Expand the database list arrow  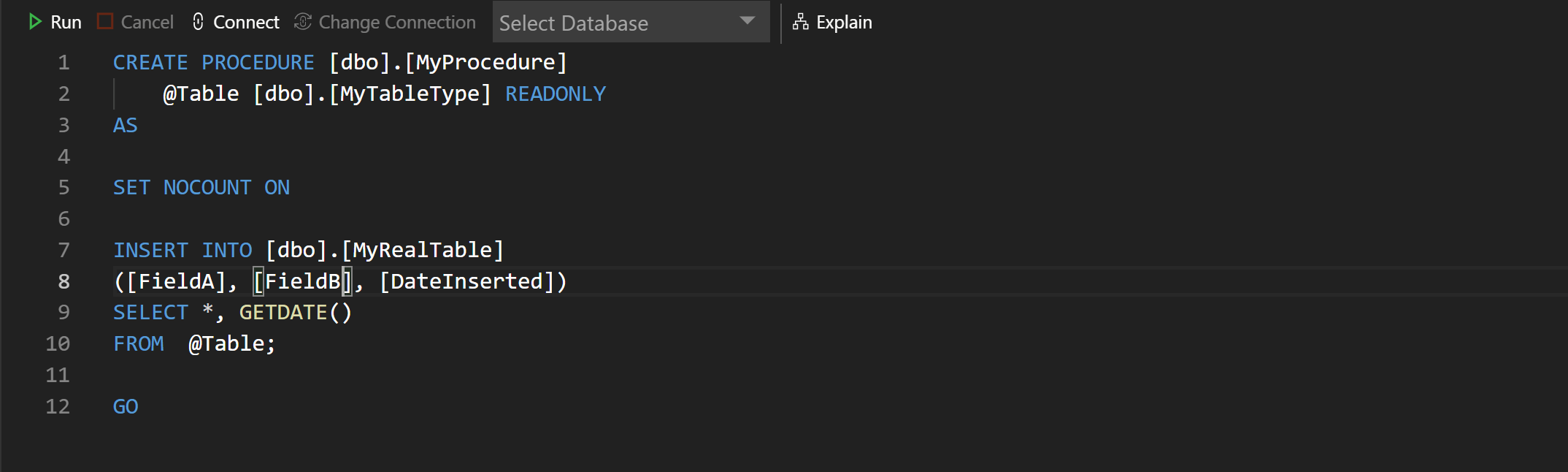[x=747, y=21]
